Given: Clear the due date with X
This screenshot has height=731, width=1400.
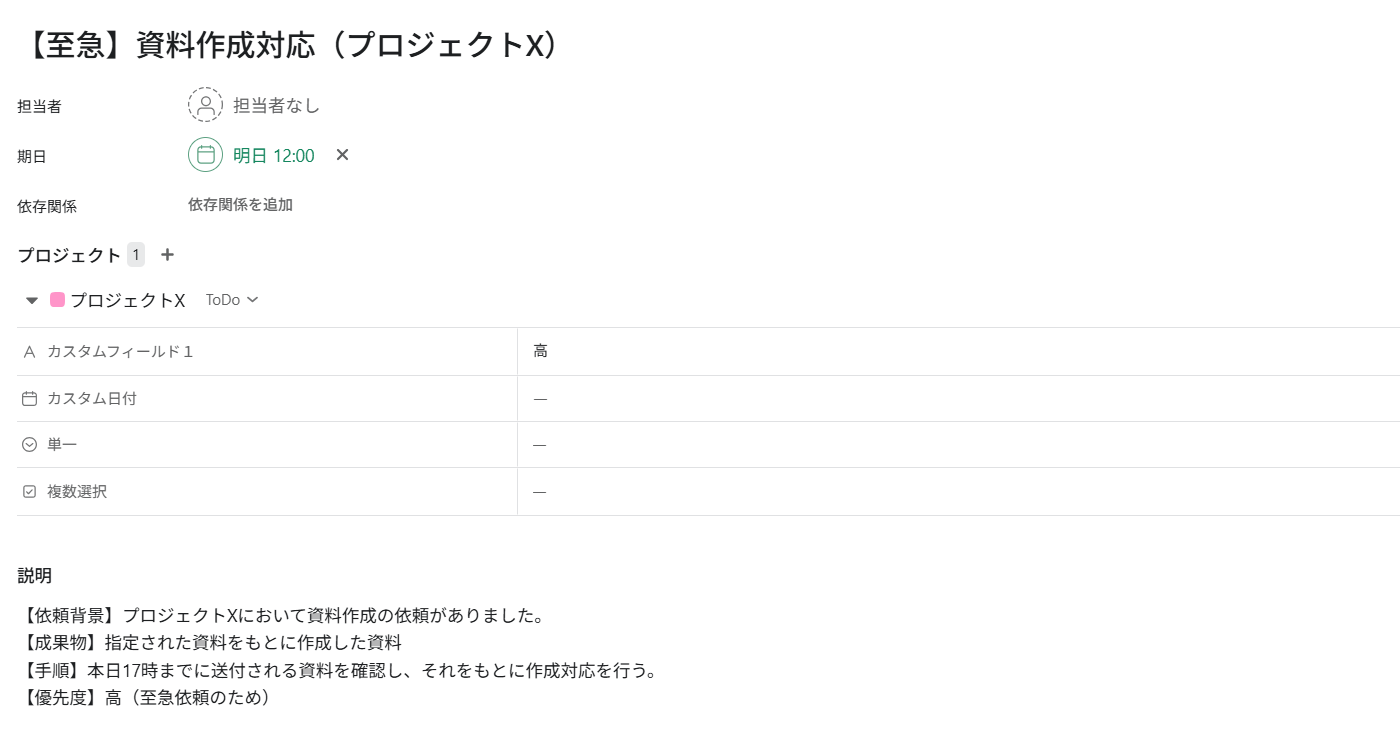Looking at the screenshot, I should [342, 155].
